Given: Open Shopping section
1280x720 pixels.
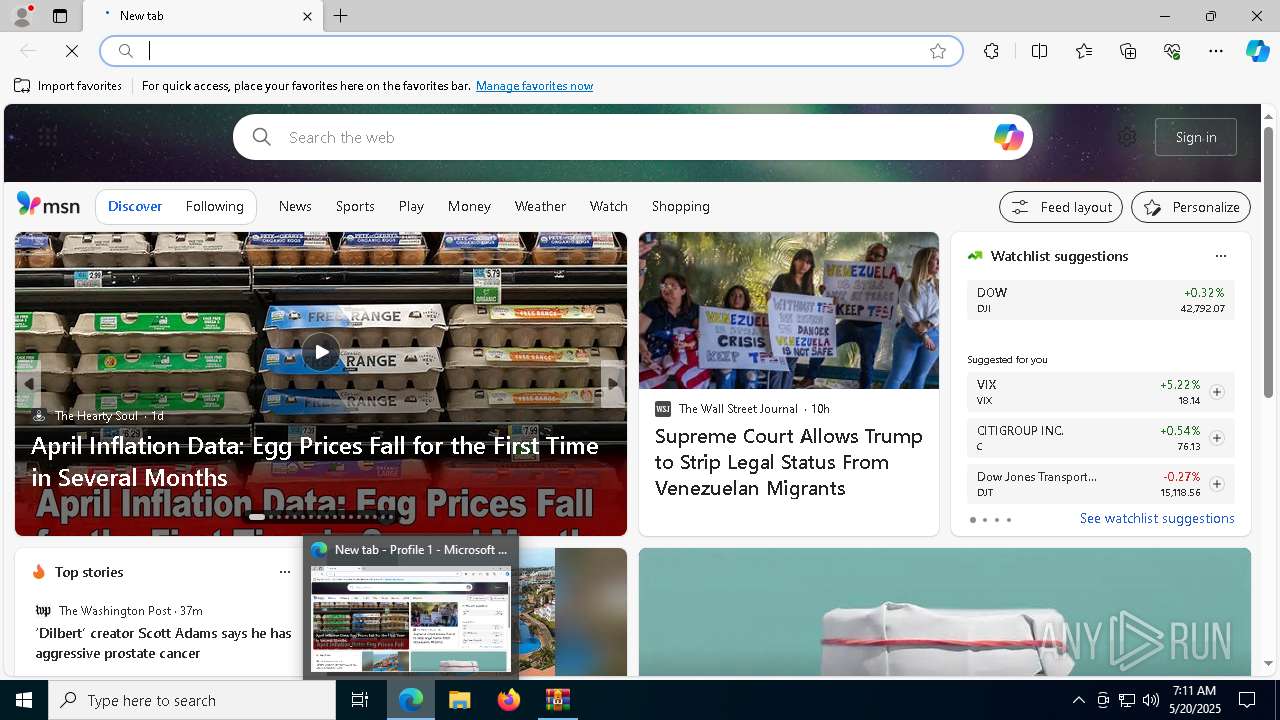Looking at the screenshot, I should pyautogui.click(x=680, y=206).
